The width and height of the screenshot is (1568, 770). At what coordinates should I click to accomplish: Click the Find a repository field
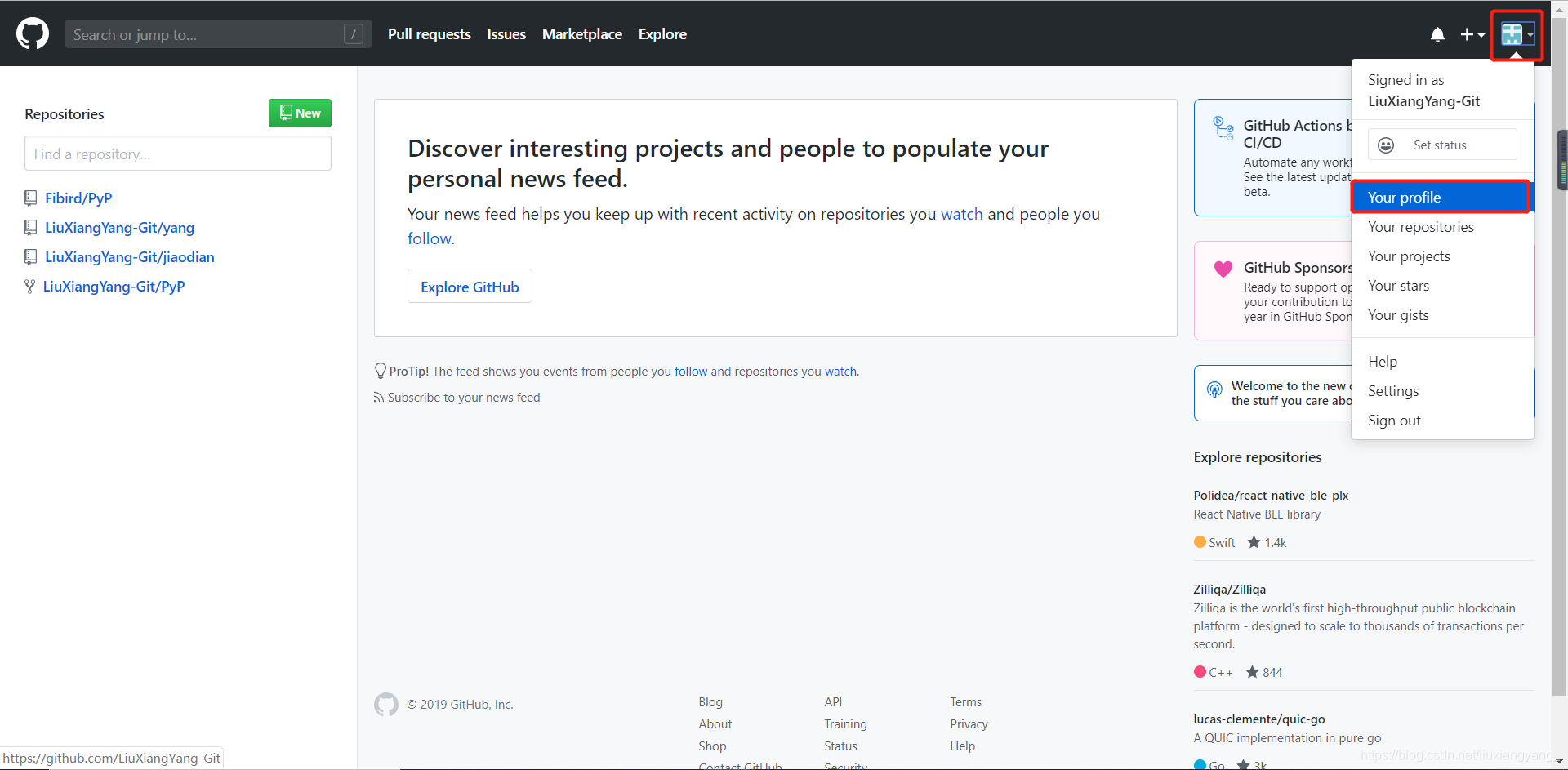point(178,154)
